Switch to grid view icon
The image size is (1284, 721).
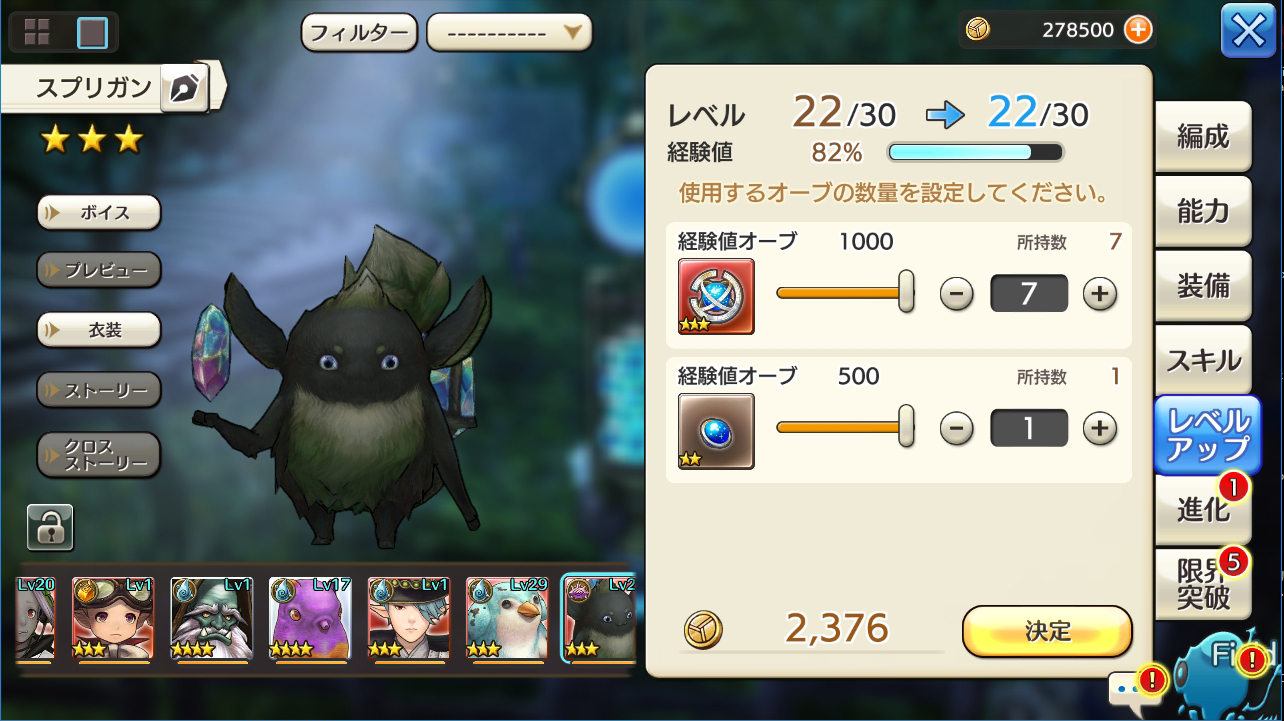[x=37, y=32]
